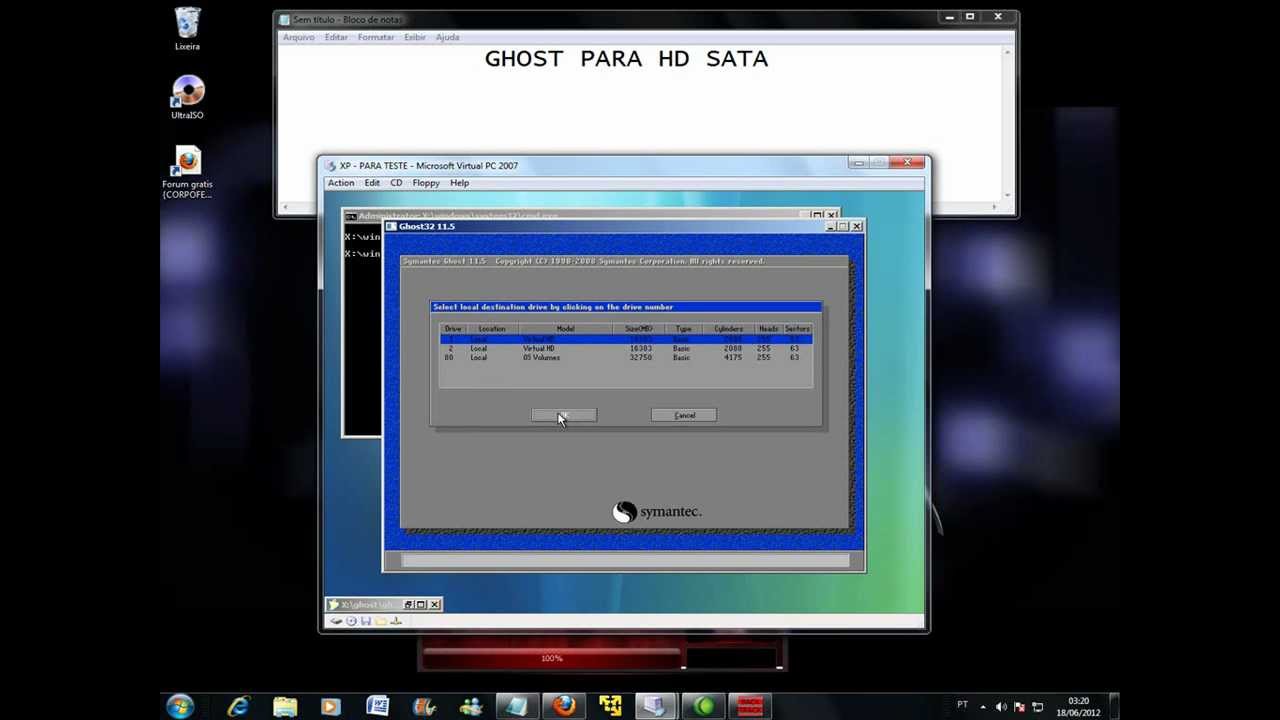Viewport: 1280px width, 720px height.
Task: Open the red recorder taskbar app
Action: click(x=750, y=707)
